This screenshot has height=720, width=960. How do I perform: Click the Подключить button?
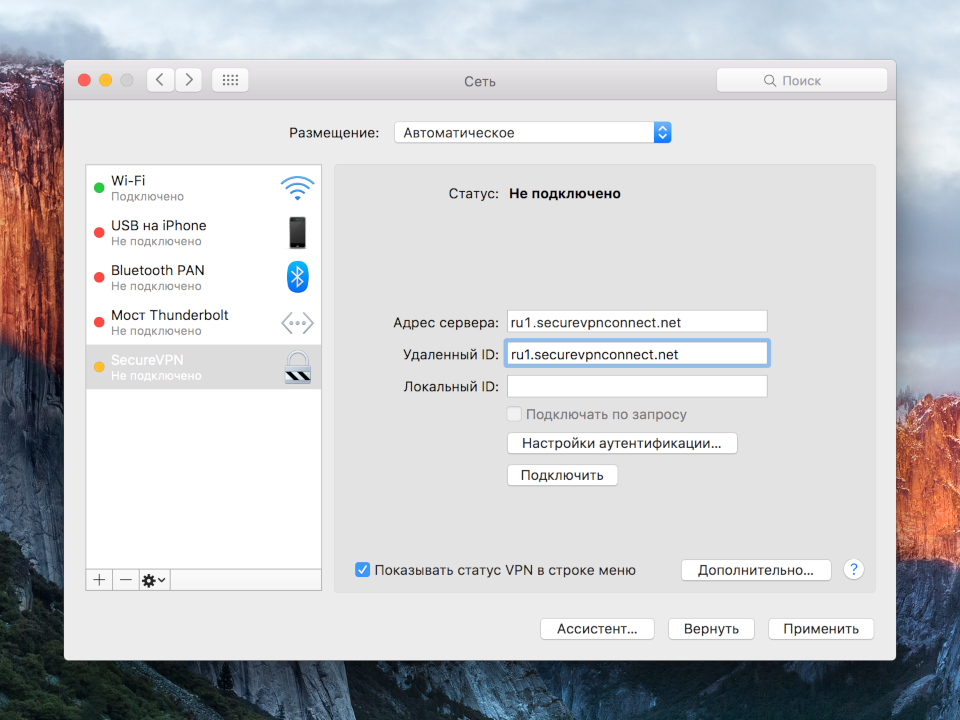(x=562, y=475)
